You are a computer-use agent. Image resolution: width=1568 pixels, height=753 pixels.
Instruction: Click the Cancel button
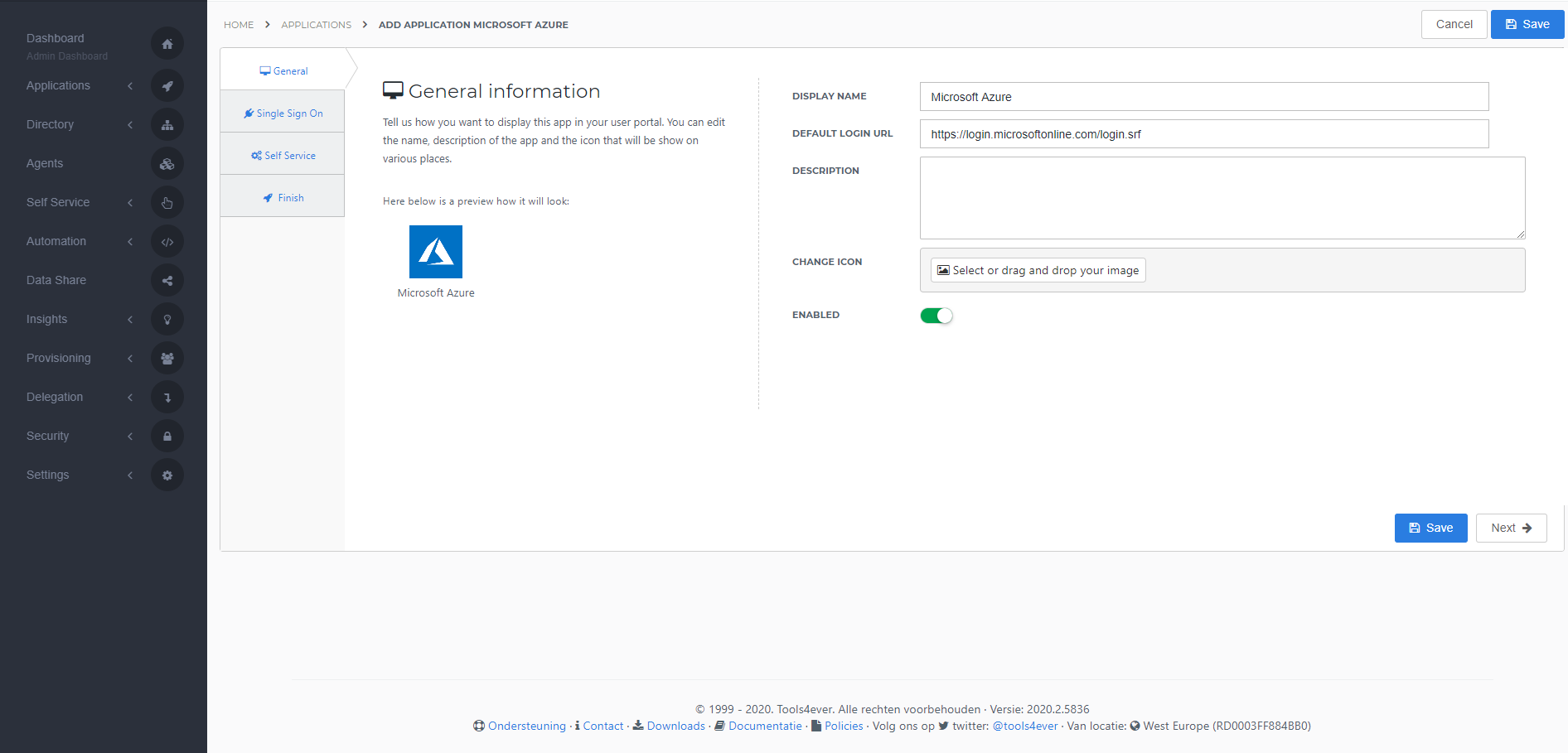pos(1454,24)
